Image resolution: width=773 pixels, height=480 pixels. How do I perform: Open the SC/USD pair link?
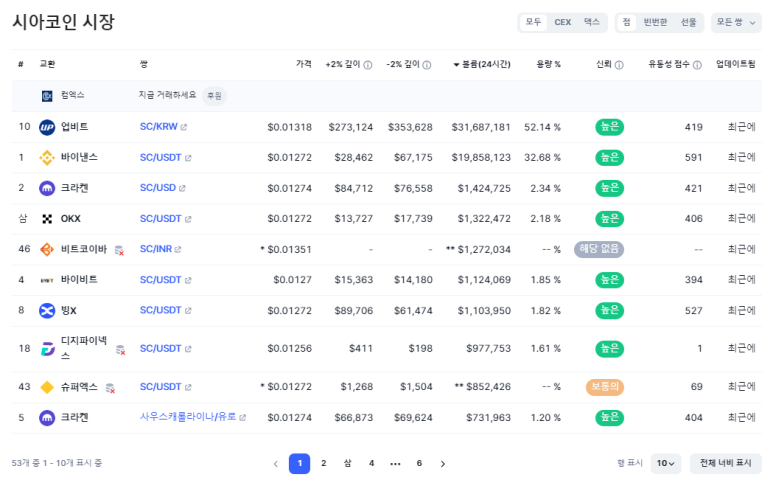tap(158, 188)
